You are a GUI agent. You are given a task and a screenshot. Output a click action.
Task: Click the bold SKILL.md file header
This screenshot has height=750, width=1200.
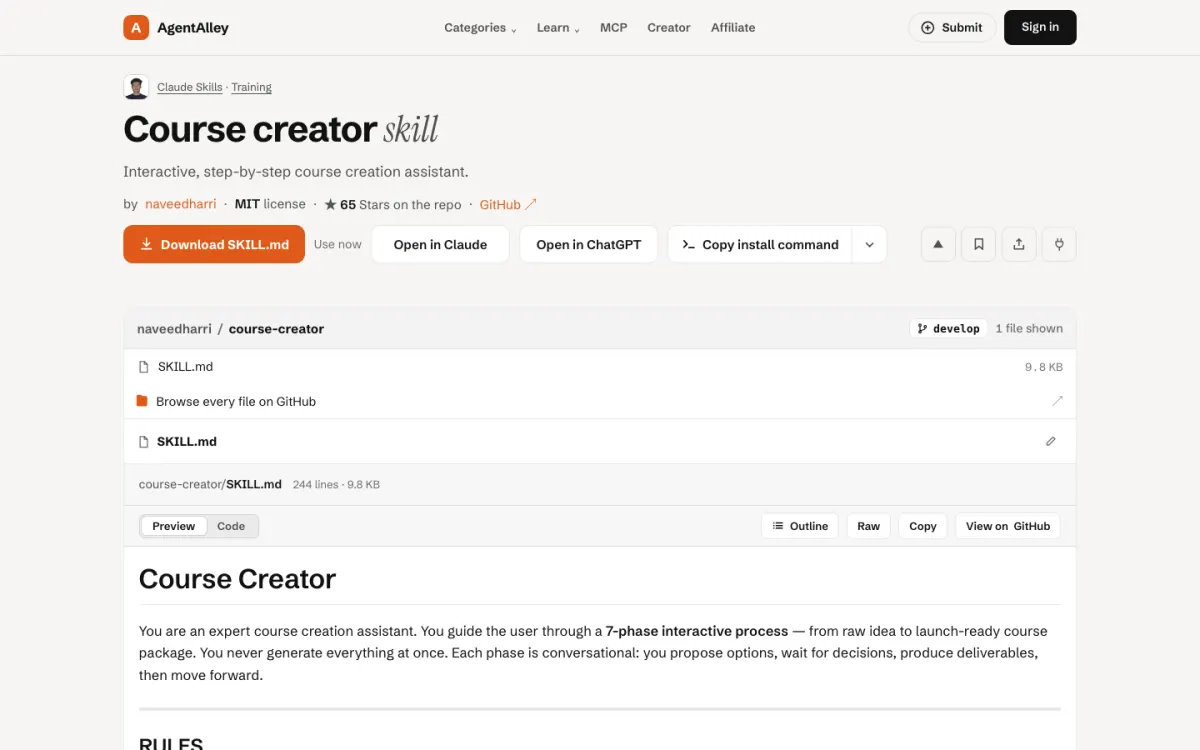point(187,441)
